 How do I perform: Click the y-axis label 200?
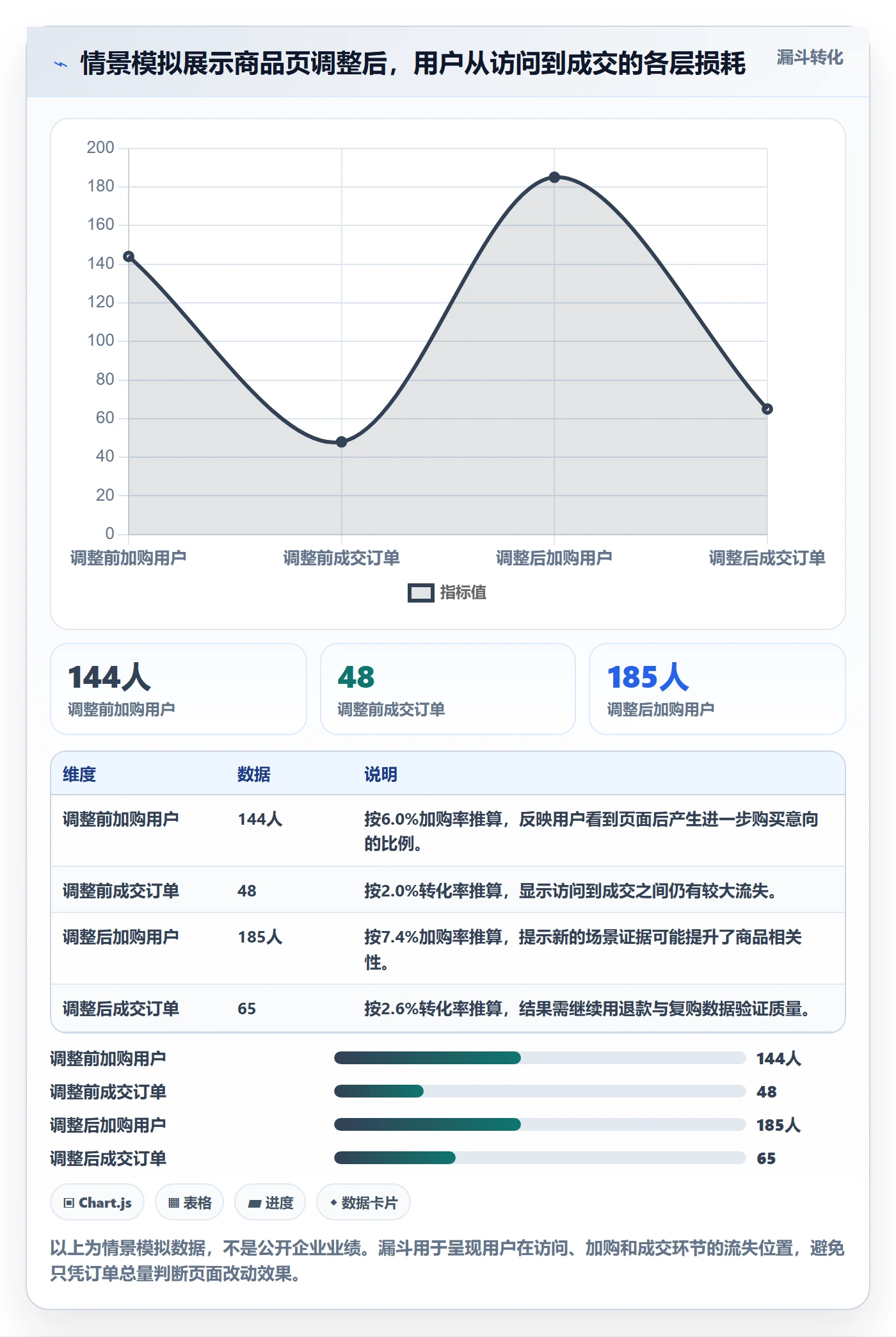(x=100, y=147)
